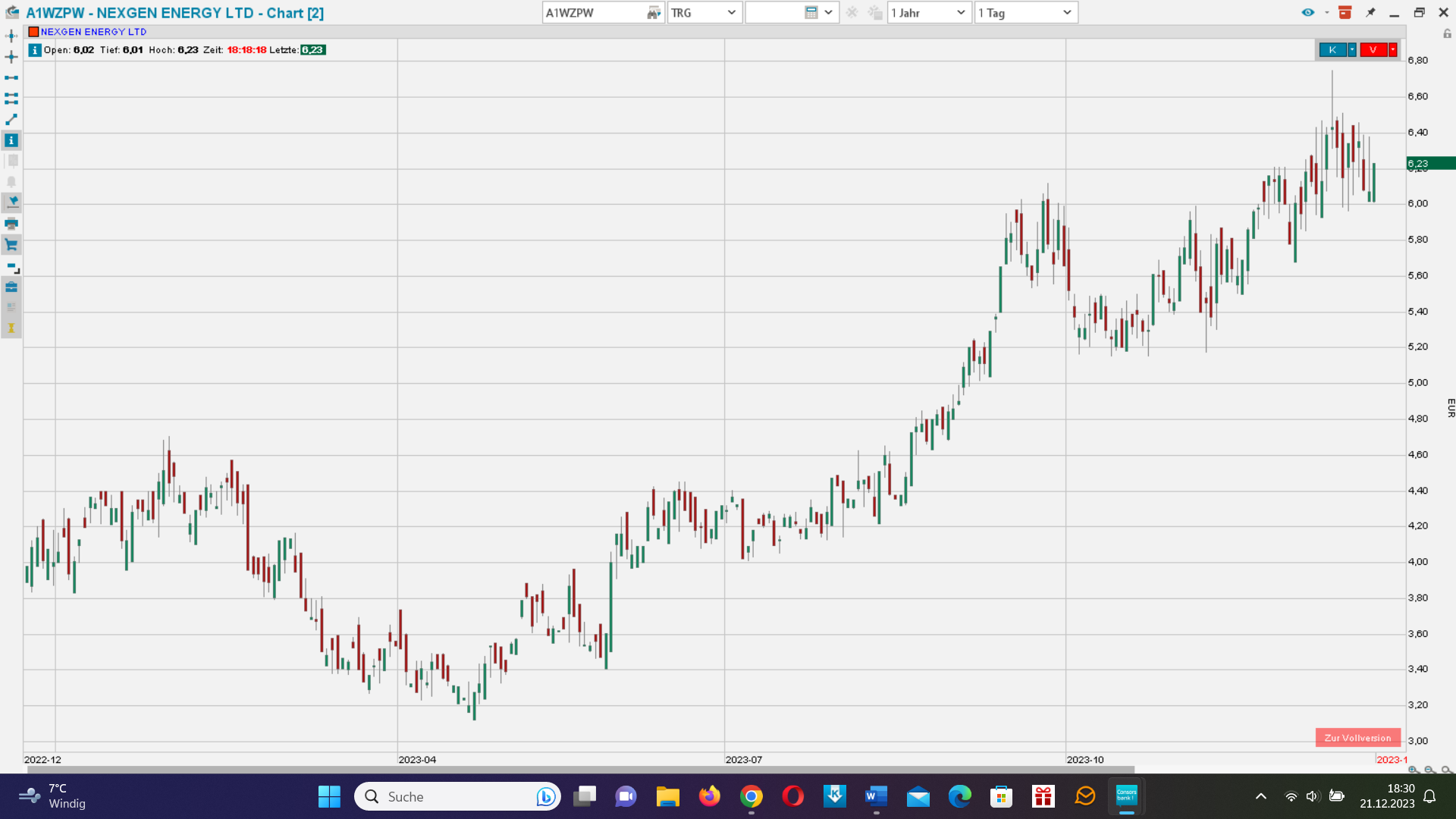Select the diagonal trend line tool
The width and height of the screenshot is (1456, 819).
[x=11, y=120]
